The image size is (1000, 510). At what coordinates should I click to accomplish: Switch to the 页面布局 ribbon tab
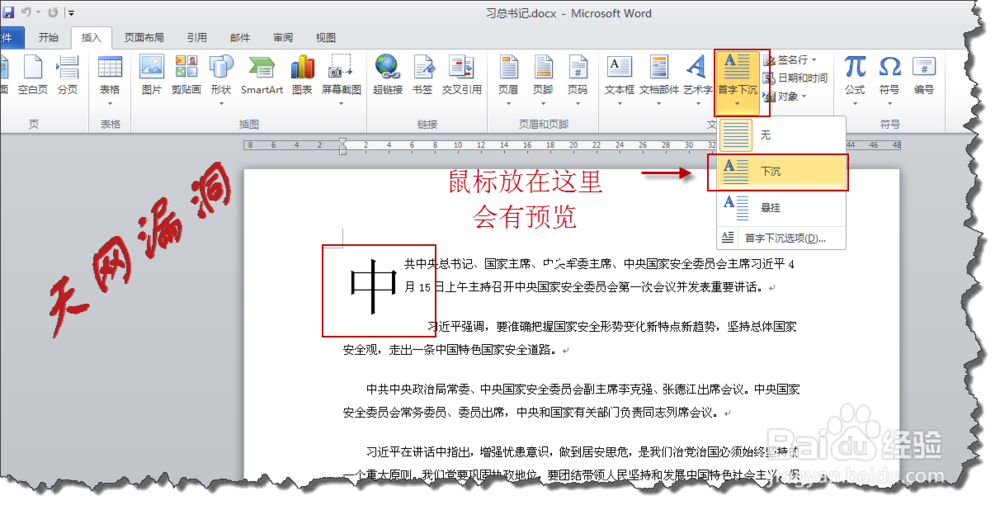[x=144, y=38]
